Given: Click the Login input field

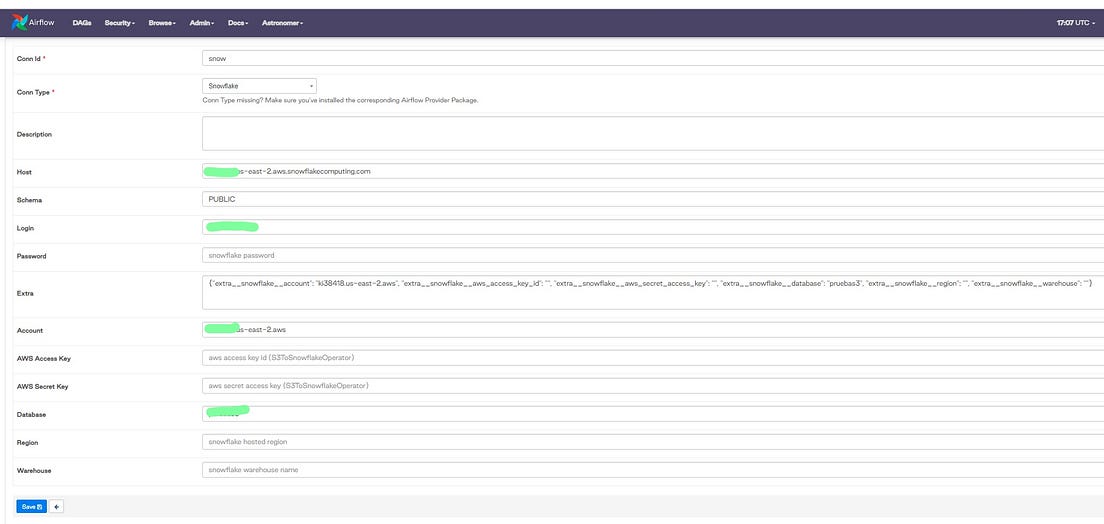Looking at the screenshot, I should pos(653,227).
